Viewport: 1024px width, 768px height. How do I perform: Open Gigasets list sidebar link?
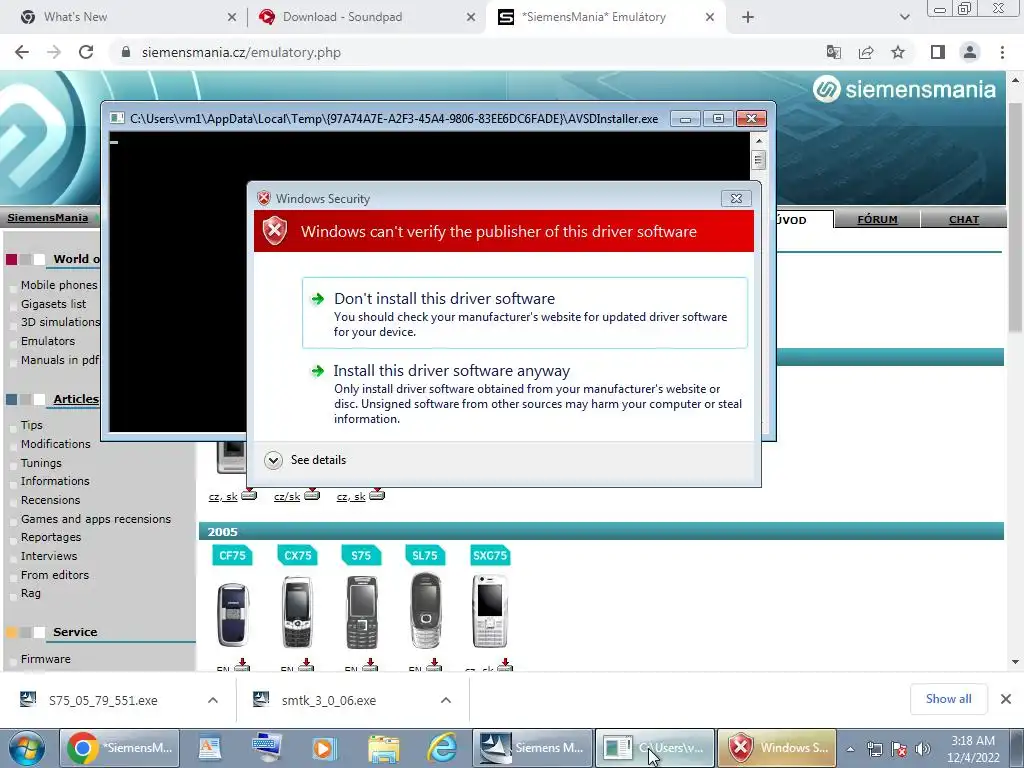(x=53, y=304)
